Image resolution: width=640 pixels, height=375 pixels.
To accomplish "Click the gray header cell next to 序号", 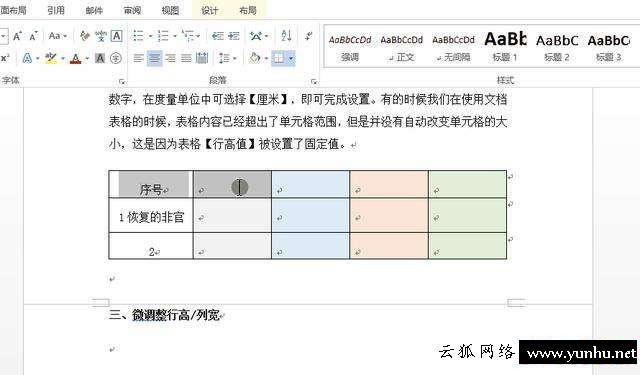I will pos(232,184).
